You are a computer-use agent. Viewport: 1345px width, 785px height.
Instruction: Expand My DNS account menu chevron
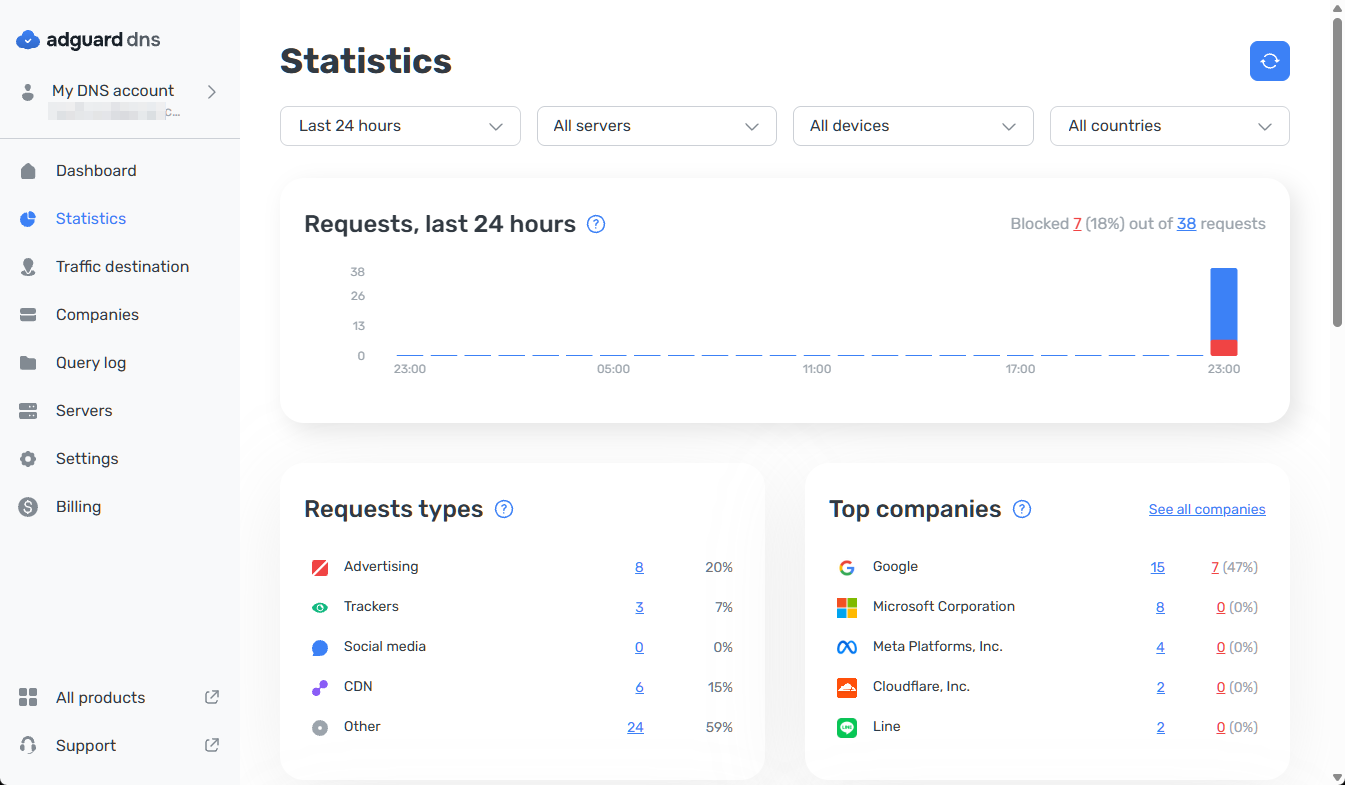coord(211,92)
